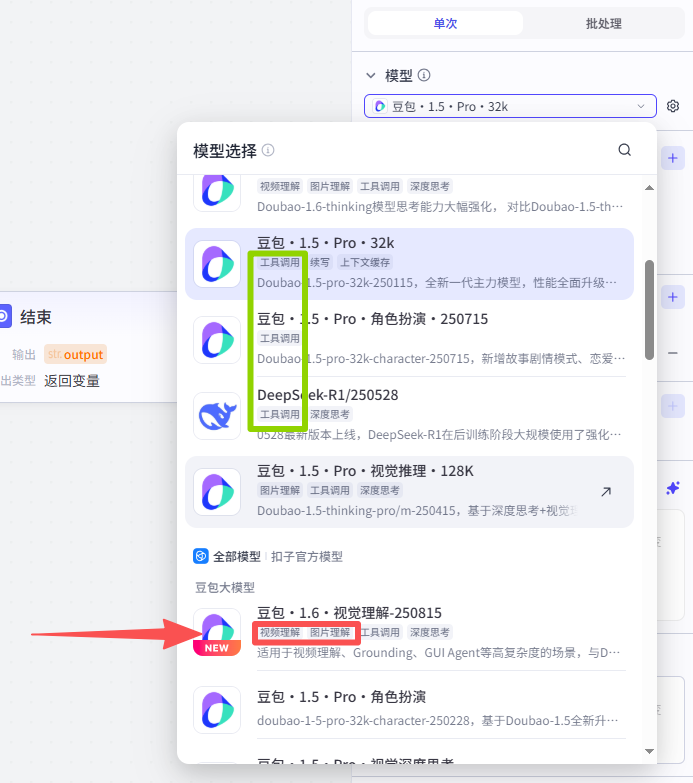
Task: Click the topmost plus button on right panel
Action: (673, 158)
